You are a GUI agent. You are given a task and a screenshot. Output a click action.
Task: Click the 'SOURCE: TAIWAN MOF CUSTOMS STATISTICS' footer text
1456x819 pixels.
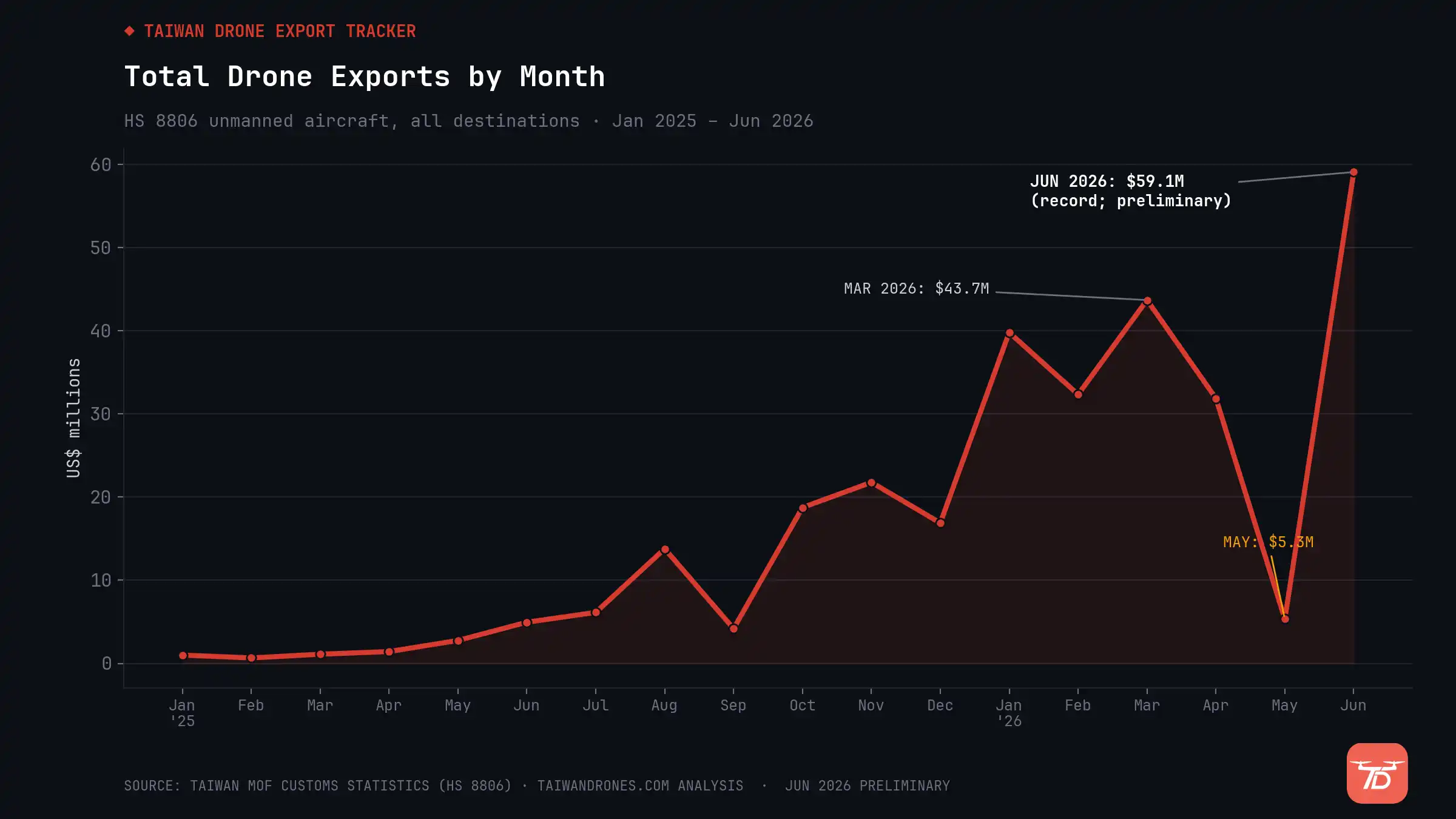coord(318,786)
